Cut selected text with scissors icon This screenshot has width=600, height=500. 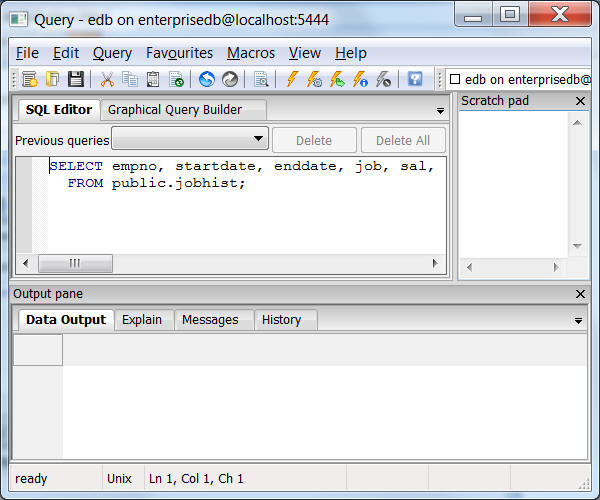click(107, 80)
